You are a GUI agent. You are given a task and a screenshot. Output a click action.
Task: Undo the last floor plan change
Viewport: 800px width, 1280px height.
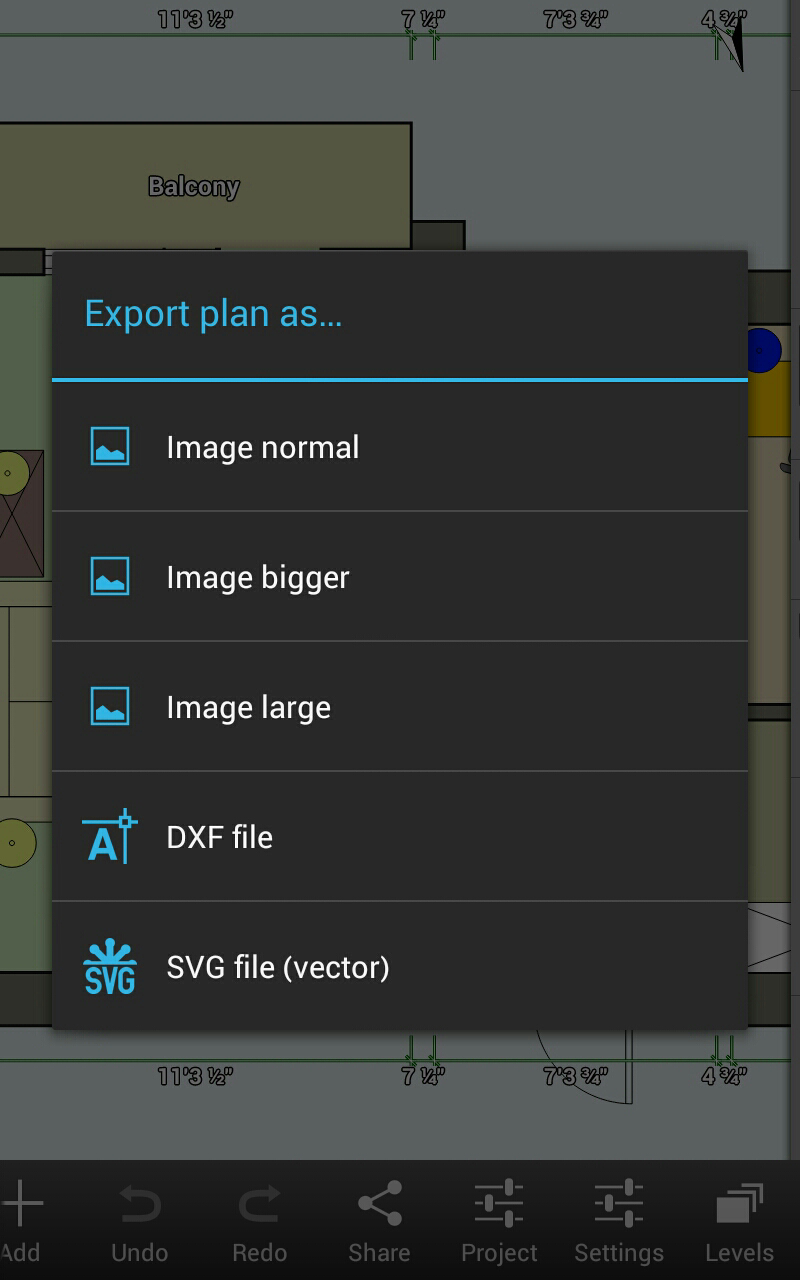[139, 1220]
